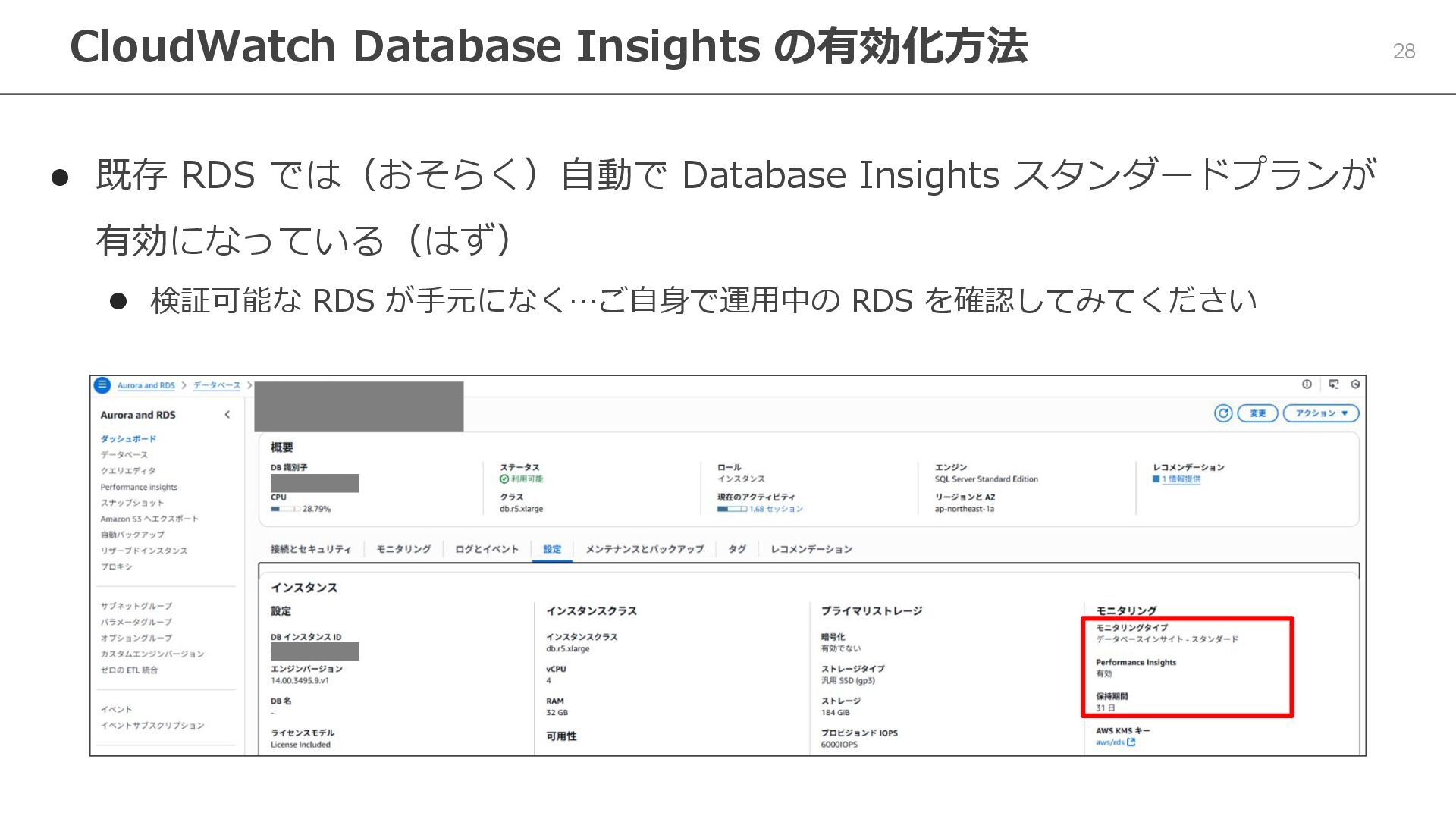Switch to the ログとイベント tab
This screenshot has height=819, width=1456.
486,549
